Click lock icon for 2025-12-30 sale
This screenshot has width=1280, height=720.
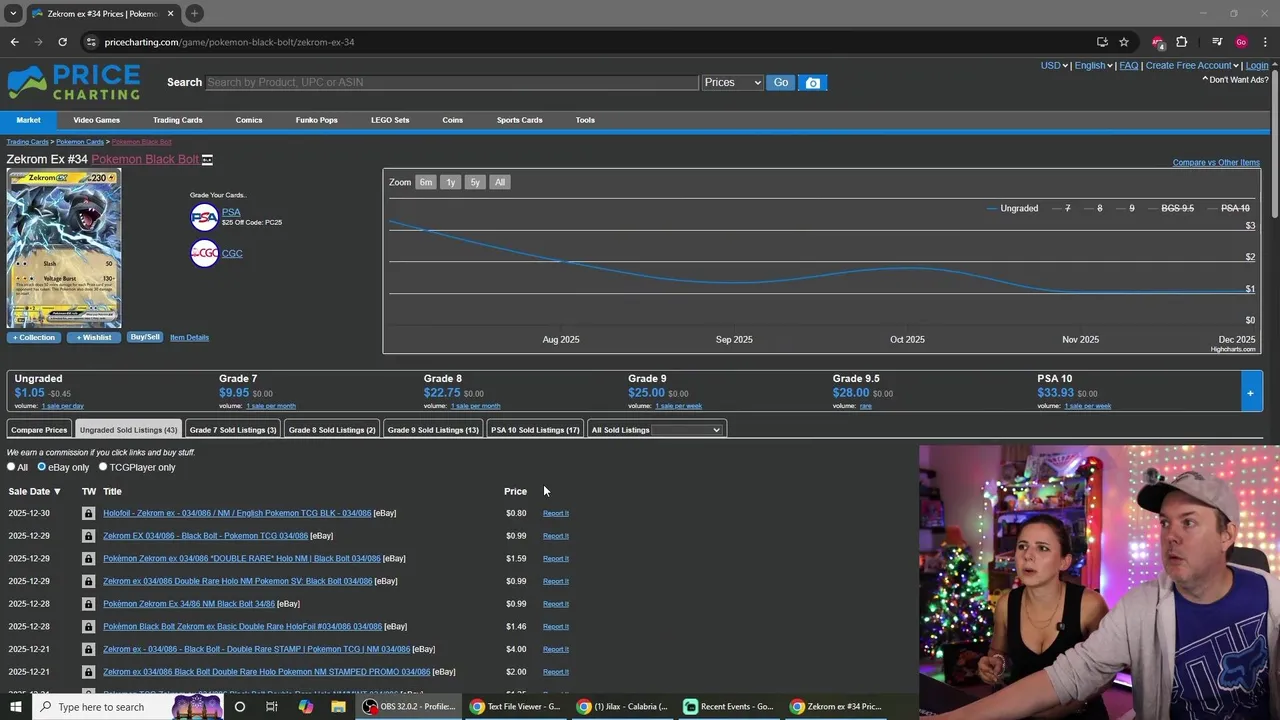pos(88,513)
